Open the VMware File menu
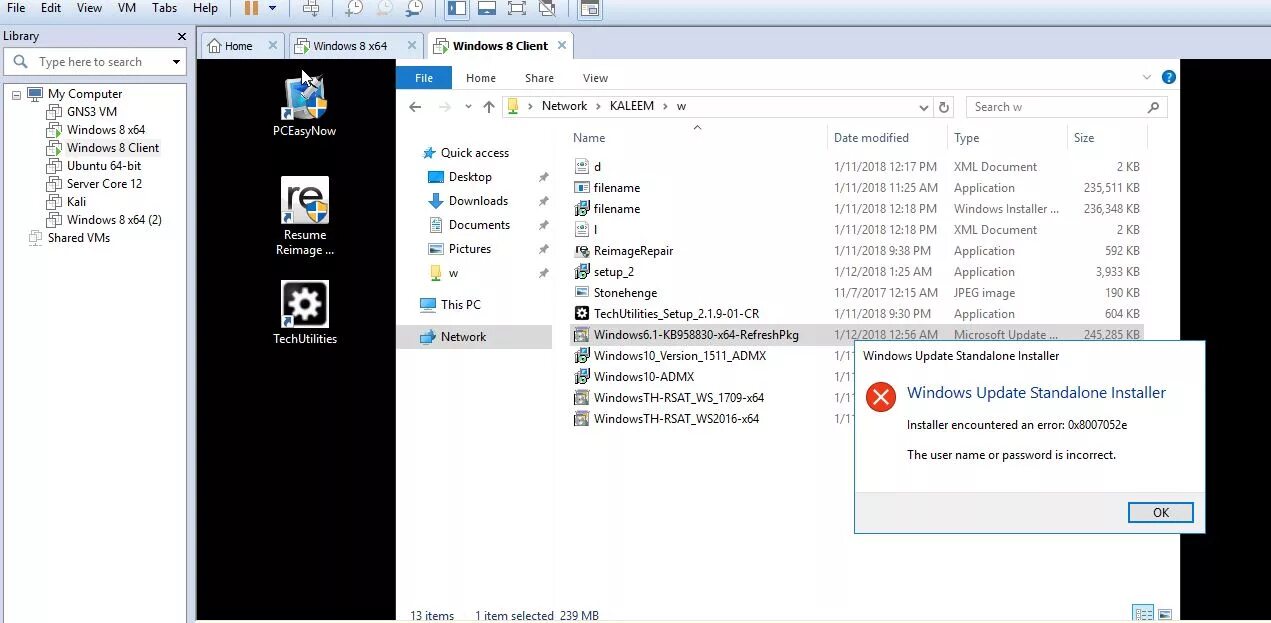This screenshot has height=623, width=1271. point(16,8)
